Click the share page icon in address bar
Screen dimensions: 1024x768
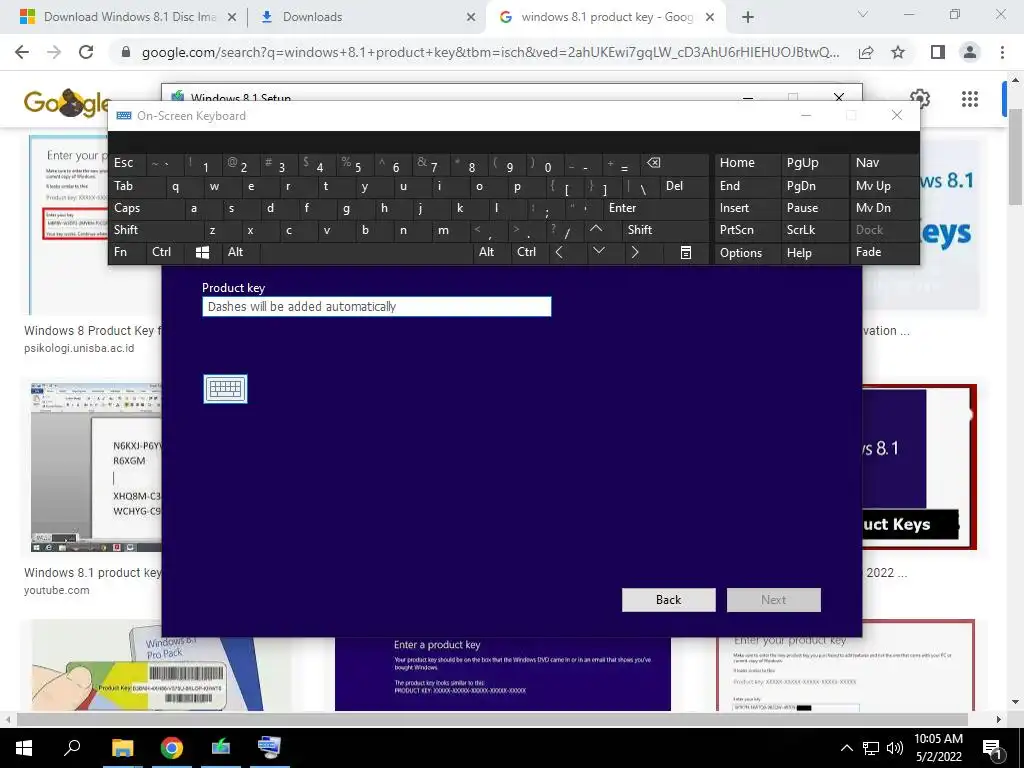866,52
